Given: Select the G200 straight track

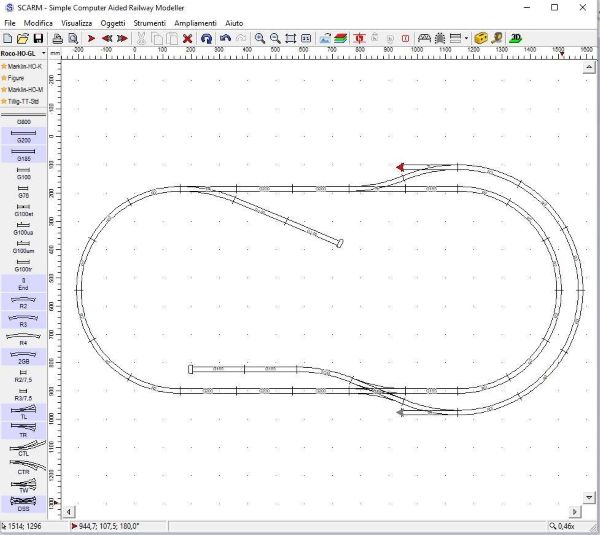Looking at the screenshot, I should click(x=23, y=136).
